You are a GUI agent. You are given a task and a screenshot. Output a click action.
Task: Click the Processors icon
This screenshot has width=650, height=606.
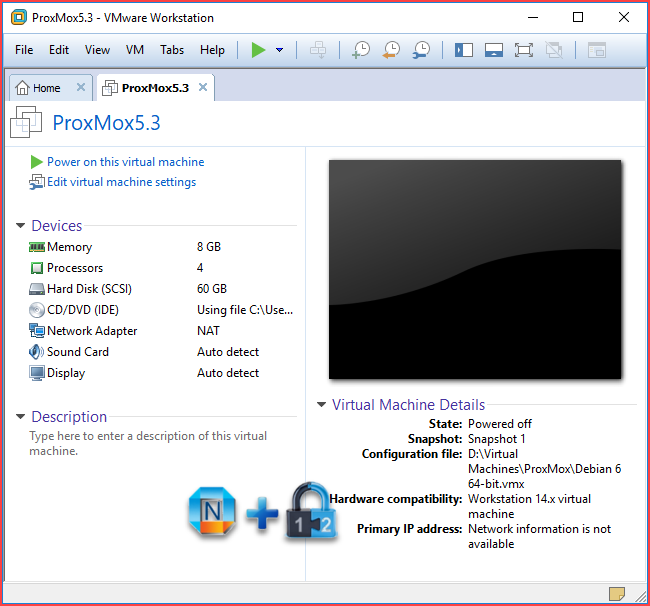[36, 268]
